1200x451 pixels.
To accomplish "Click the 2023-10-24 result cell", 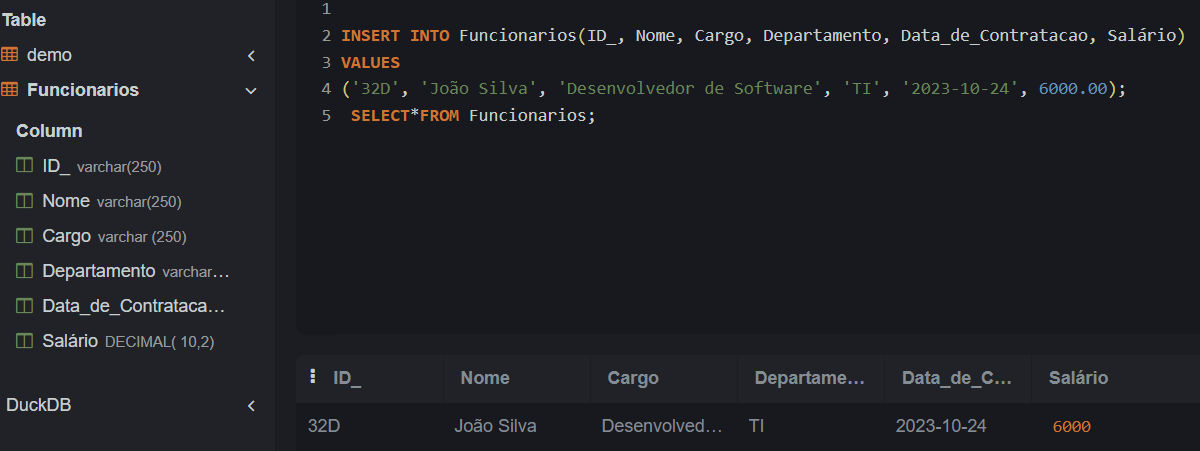I will (x=941, y=426).
